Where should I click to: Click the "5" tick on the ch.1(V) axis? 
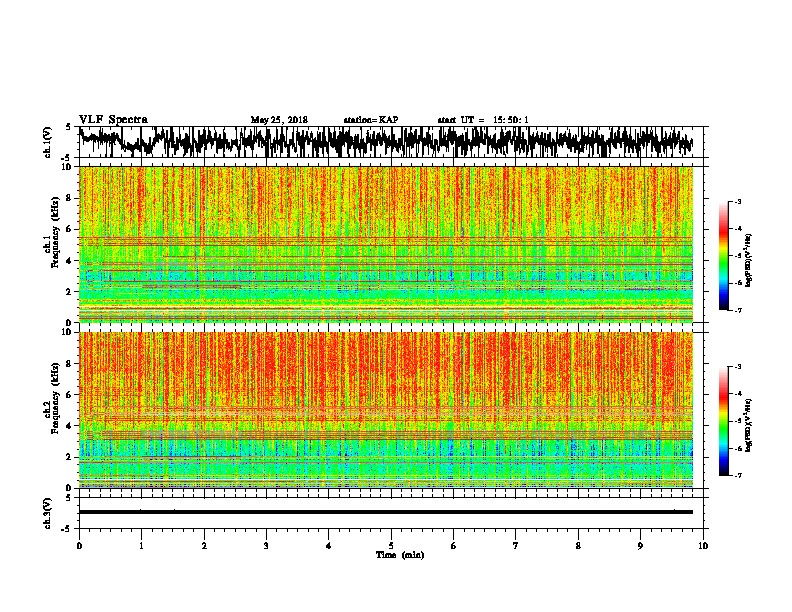point(69,127)
